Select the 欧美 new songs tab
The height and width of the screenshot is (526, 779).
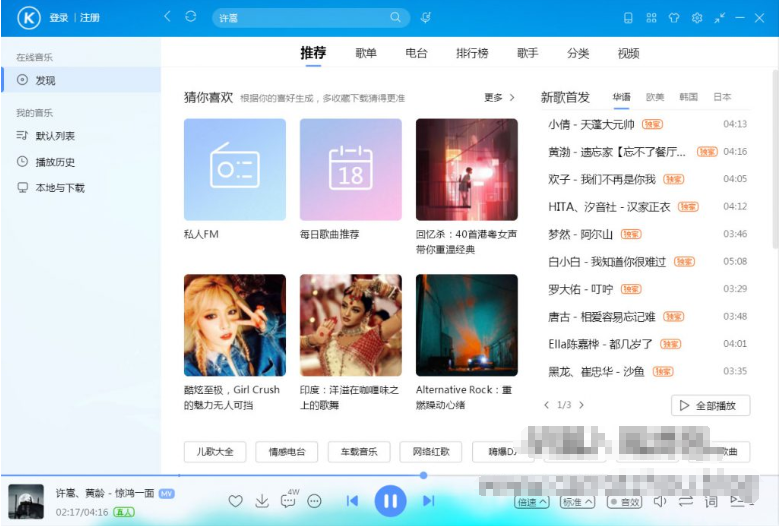655,97
